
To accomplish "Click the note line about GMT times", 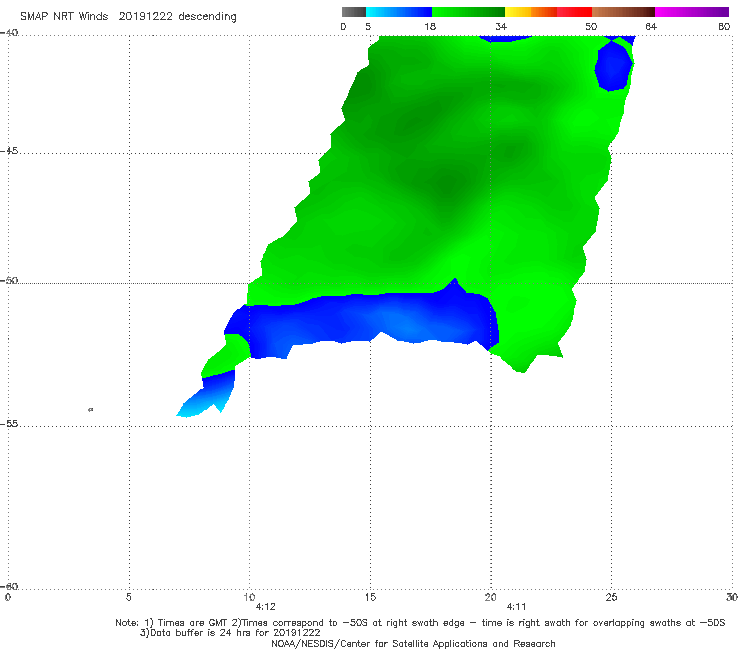I will tap(420, 623).
